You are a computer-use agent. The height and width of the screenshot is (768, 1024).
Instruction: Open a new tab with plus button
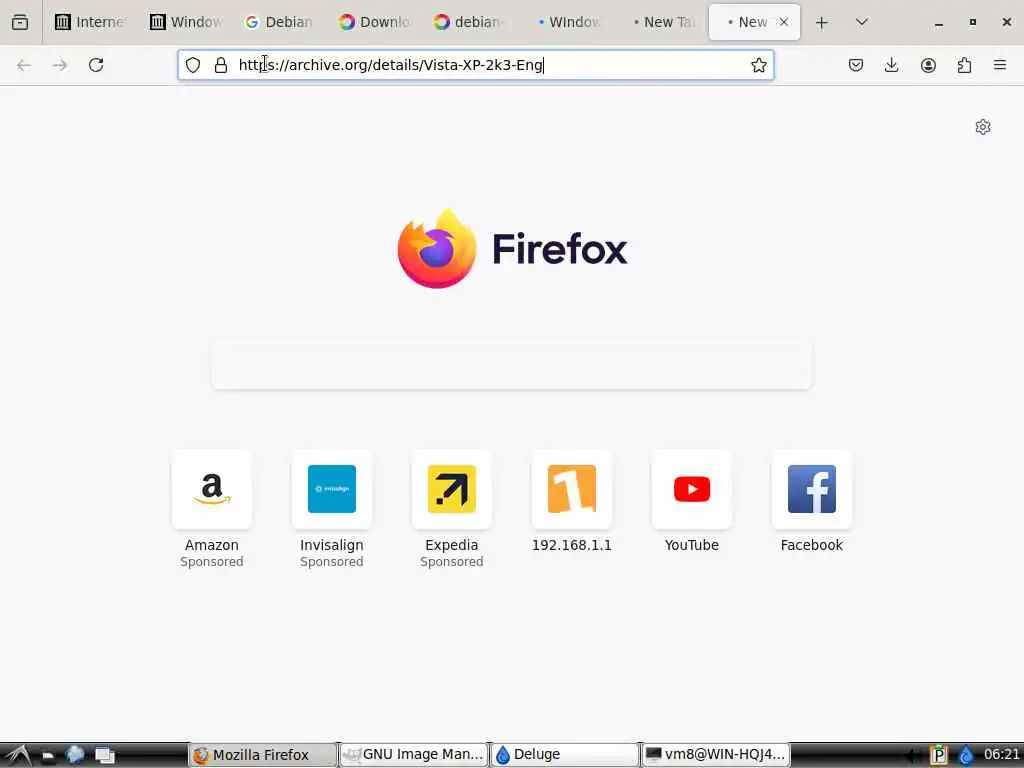coord(822,23)
